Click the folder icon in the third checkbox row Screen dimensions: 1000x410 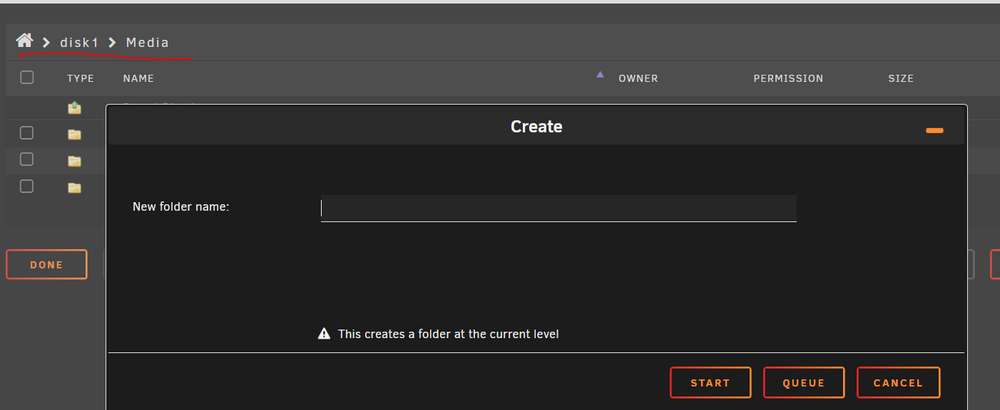[x=75, y=187]
